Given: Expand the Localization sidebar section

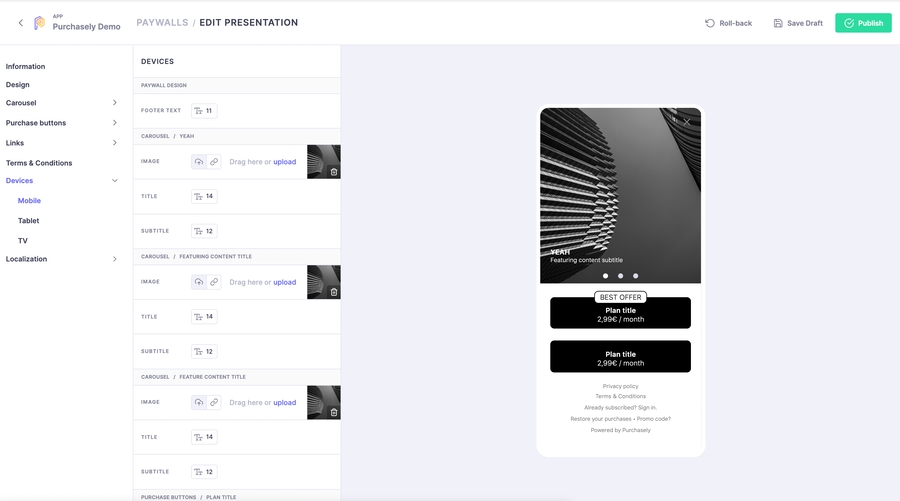Looking at the screenshot, I should [114, 259].
